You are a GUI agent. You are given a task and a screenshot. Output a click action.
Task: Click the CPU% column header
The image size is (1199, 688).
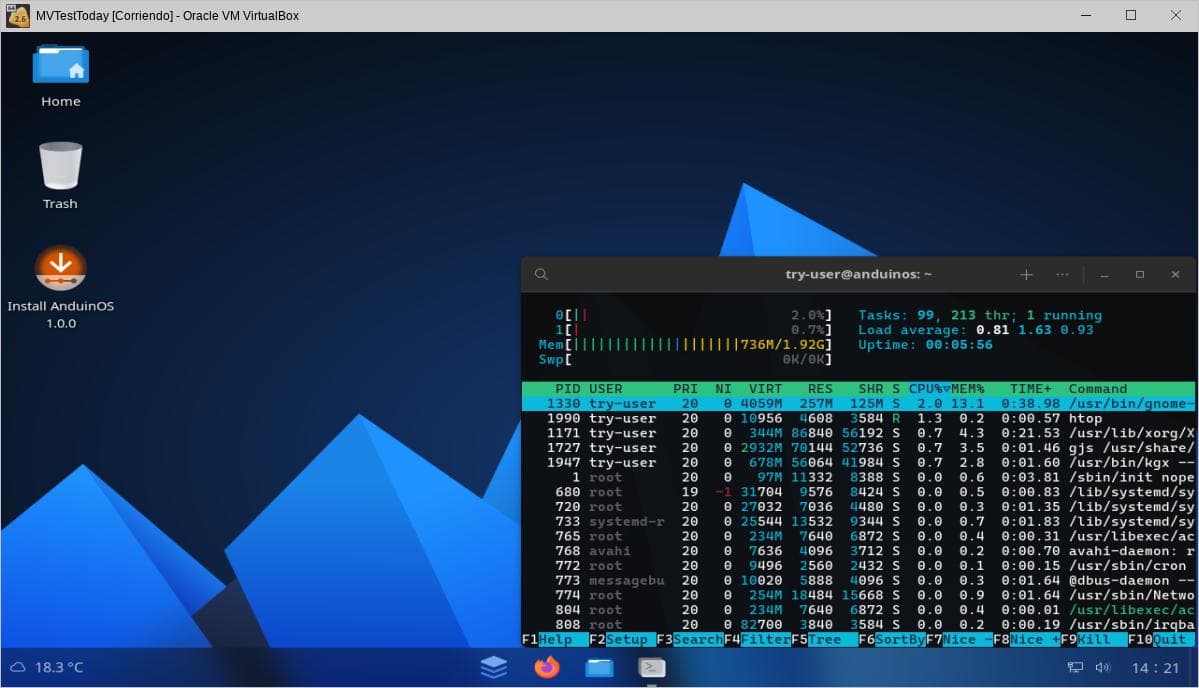tap(929, 388)
